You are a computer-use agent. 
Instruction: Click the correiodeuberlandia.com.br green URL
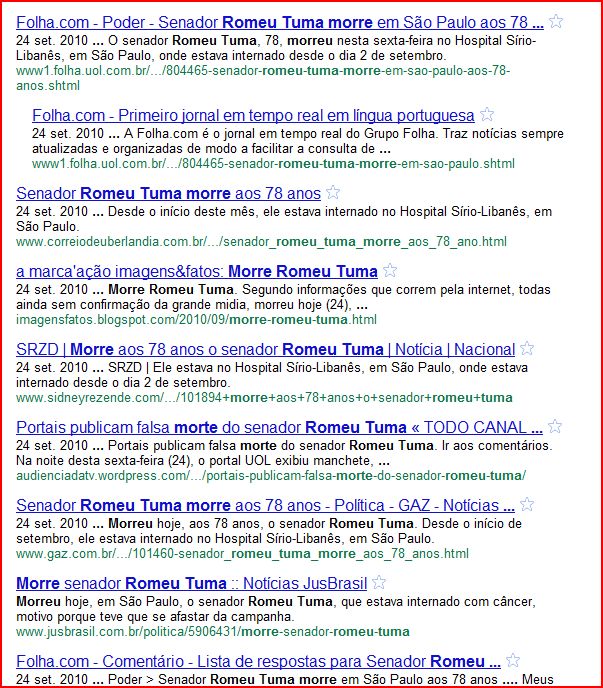pos(262,241)
